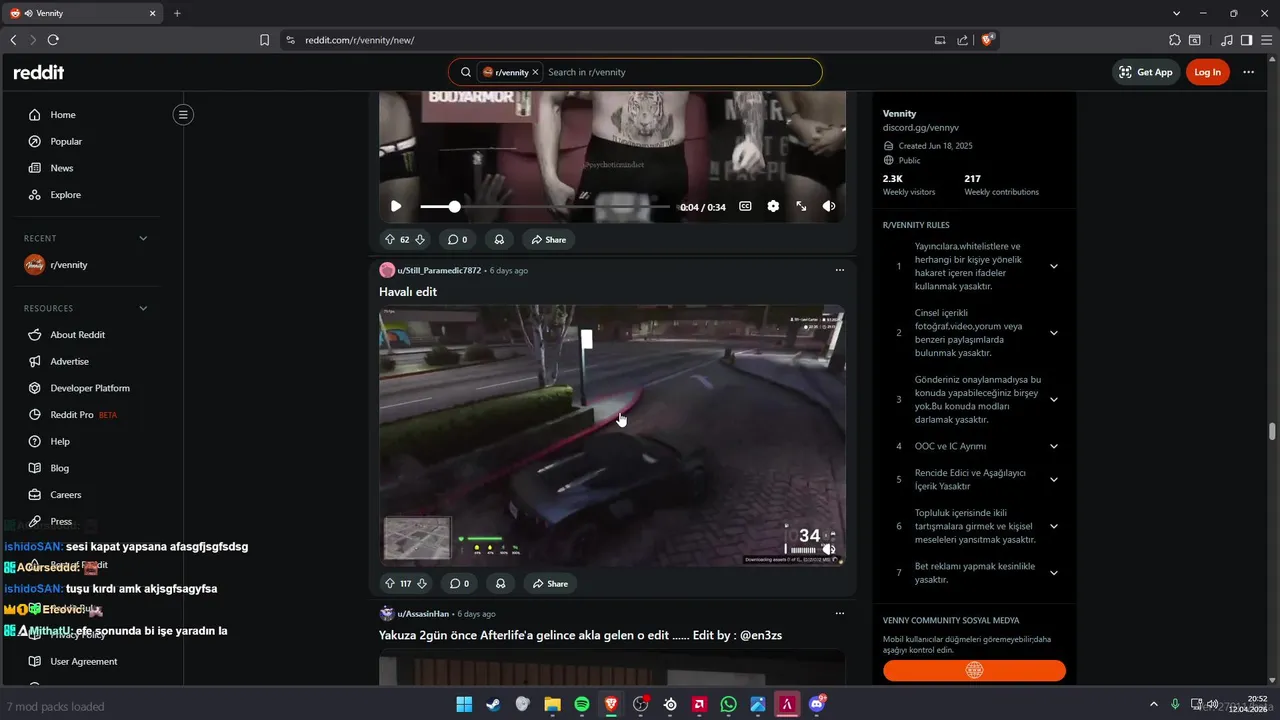Viewport: 1280px width, 720px height.
Task: Mute the top video's audio
Action: tap(829, 206)
